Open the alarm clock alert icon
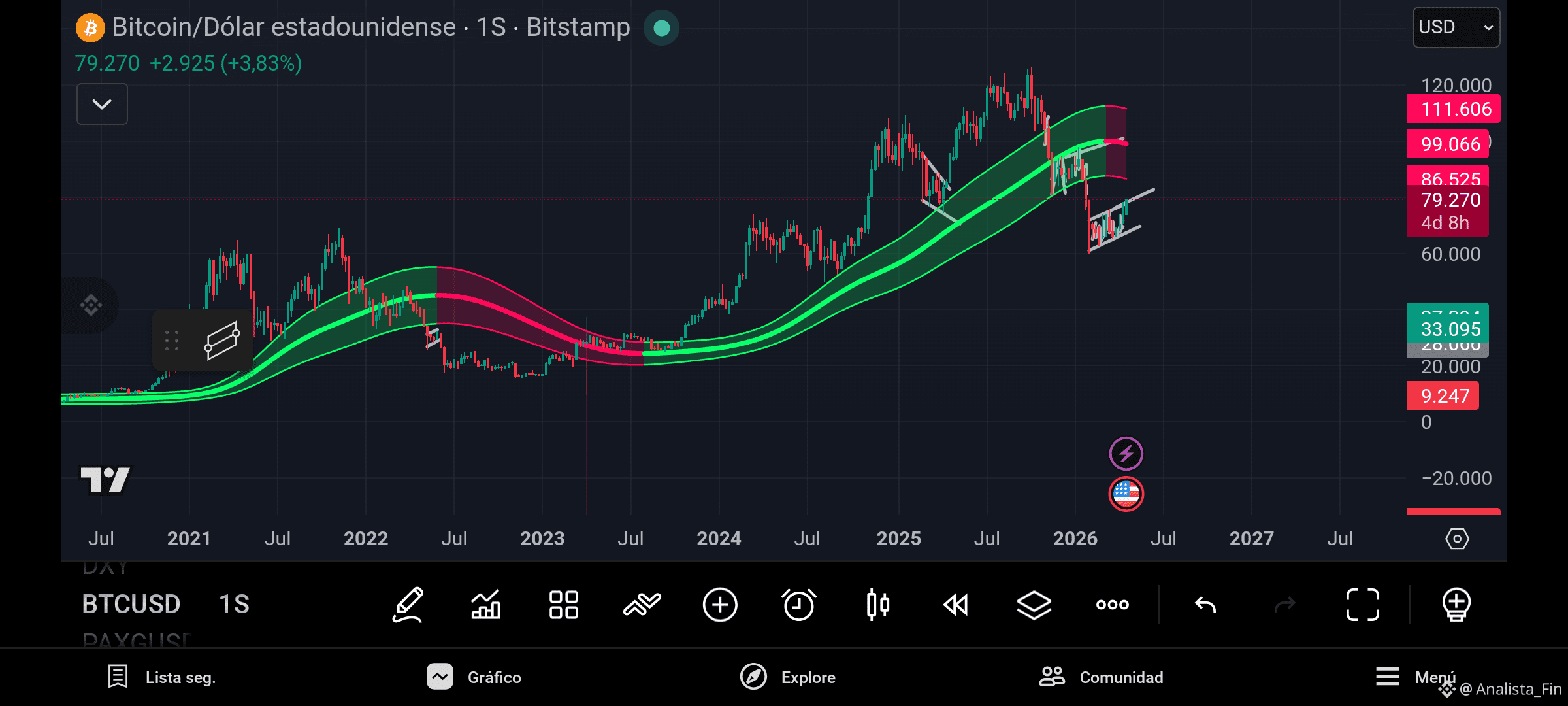 pyautogui.click(x=798, y=605)
